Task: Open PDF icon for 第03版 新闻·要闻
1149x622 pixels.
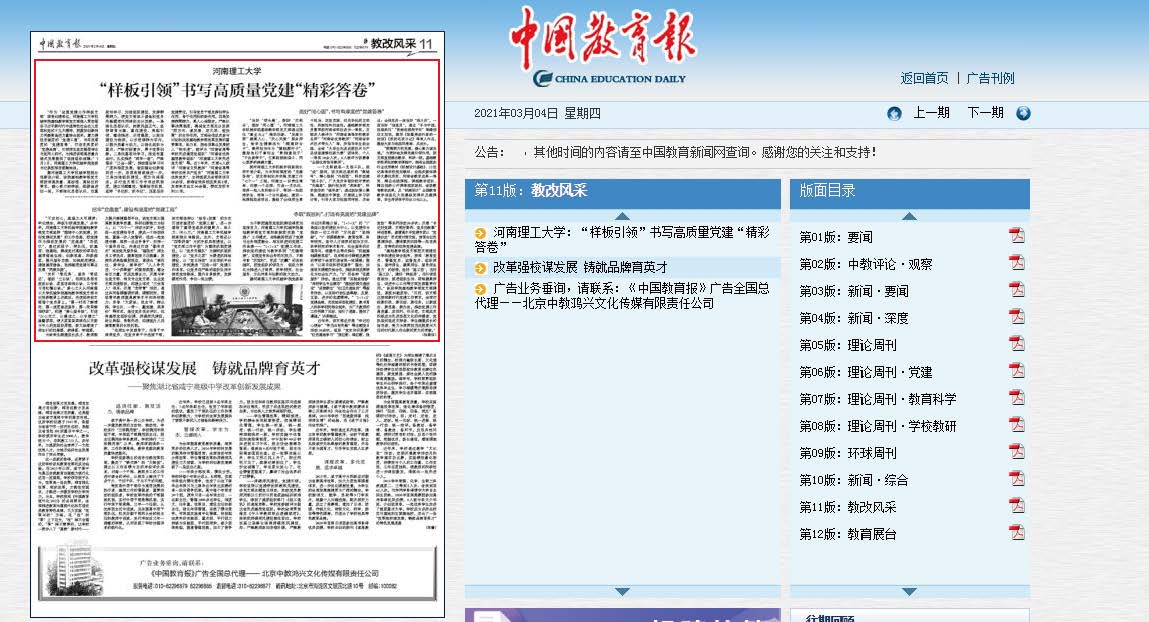Action: coord(1016,290)
